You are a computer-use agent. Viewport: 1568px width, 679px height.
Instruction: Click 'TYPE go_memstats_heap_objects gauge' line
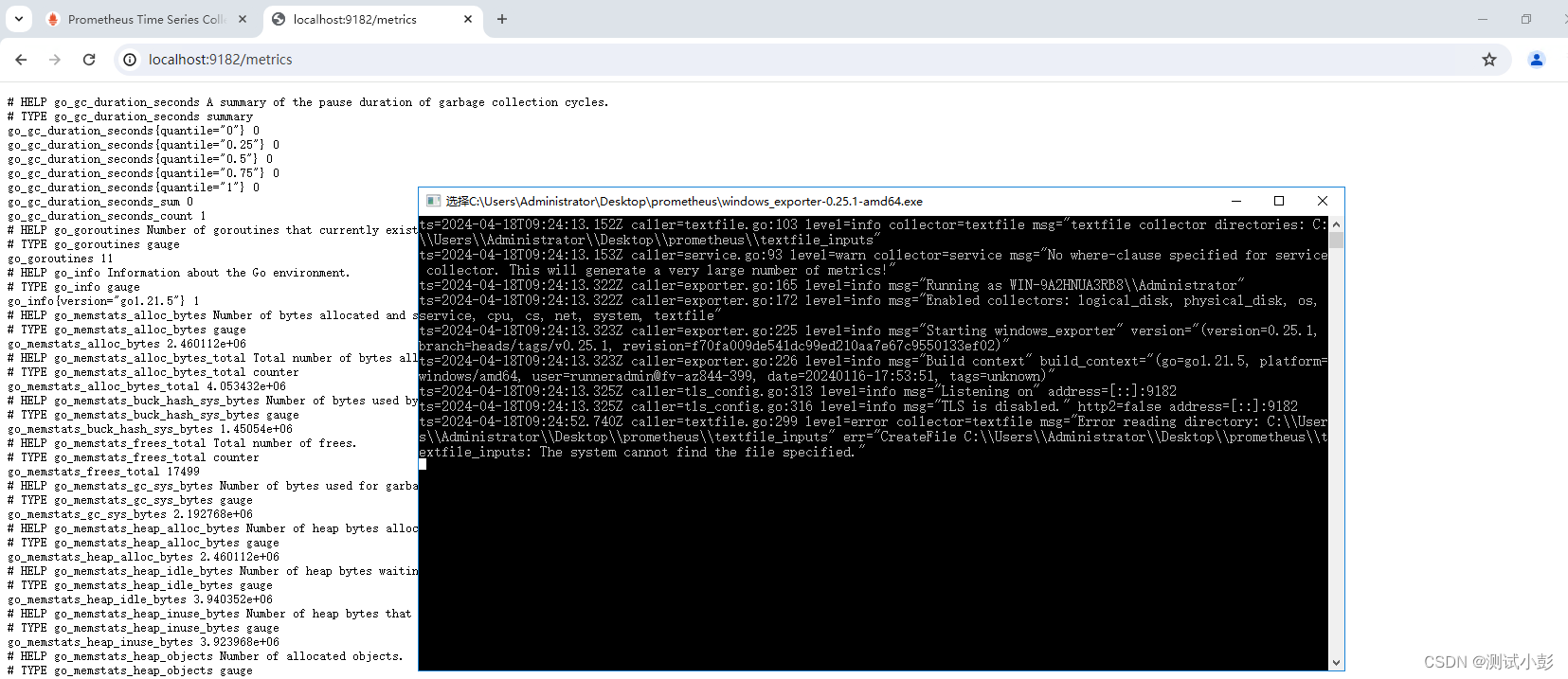131,670
